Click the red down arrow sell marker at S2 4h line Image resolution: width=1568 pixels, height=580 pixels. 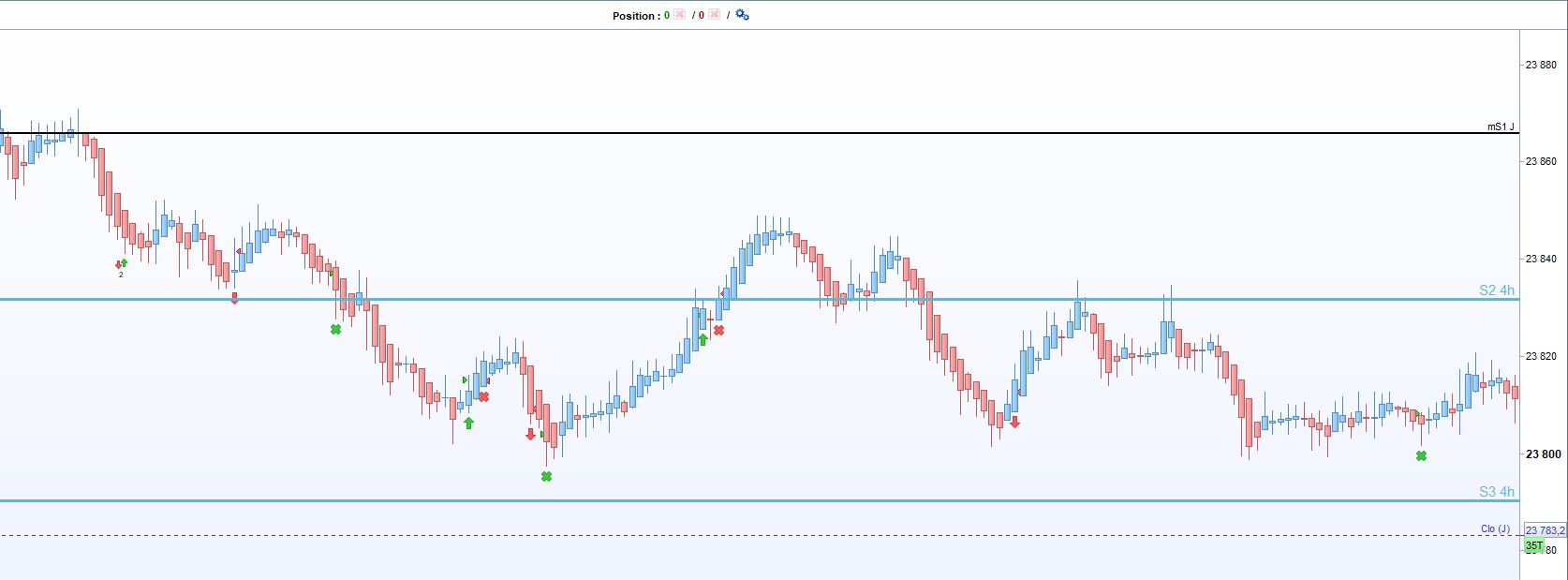coord(234,298)
